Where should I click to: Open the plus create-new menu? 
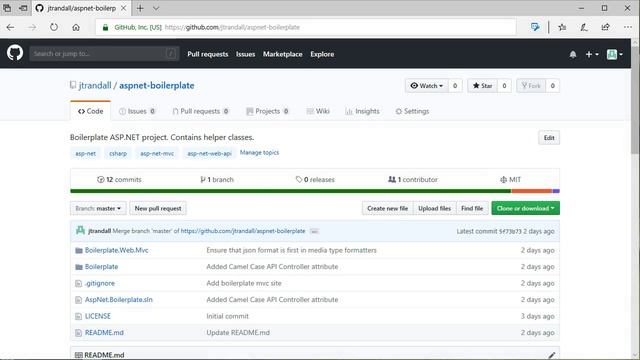click(592, 54)
